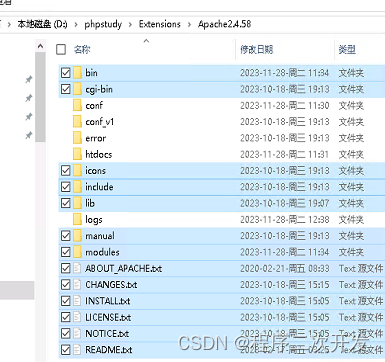Uncheck the LICENSE.txt checkbox
Image resolution: width=385 pixels, height=362 pixels.
point(66,317)
